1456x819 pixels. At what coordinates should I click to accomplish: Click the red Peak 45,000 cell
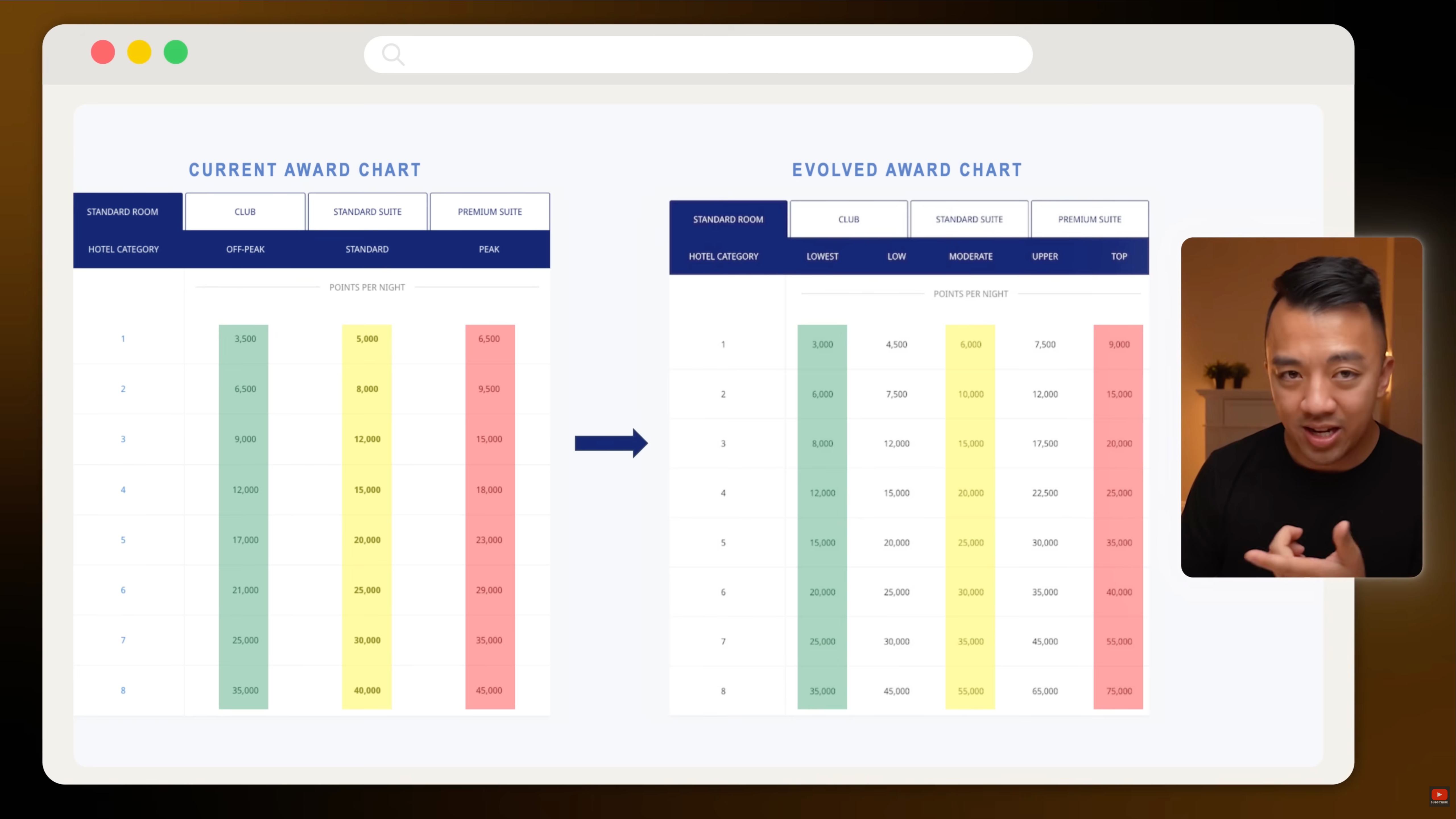pos(489,690)
